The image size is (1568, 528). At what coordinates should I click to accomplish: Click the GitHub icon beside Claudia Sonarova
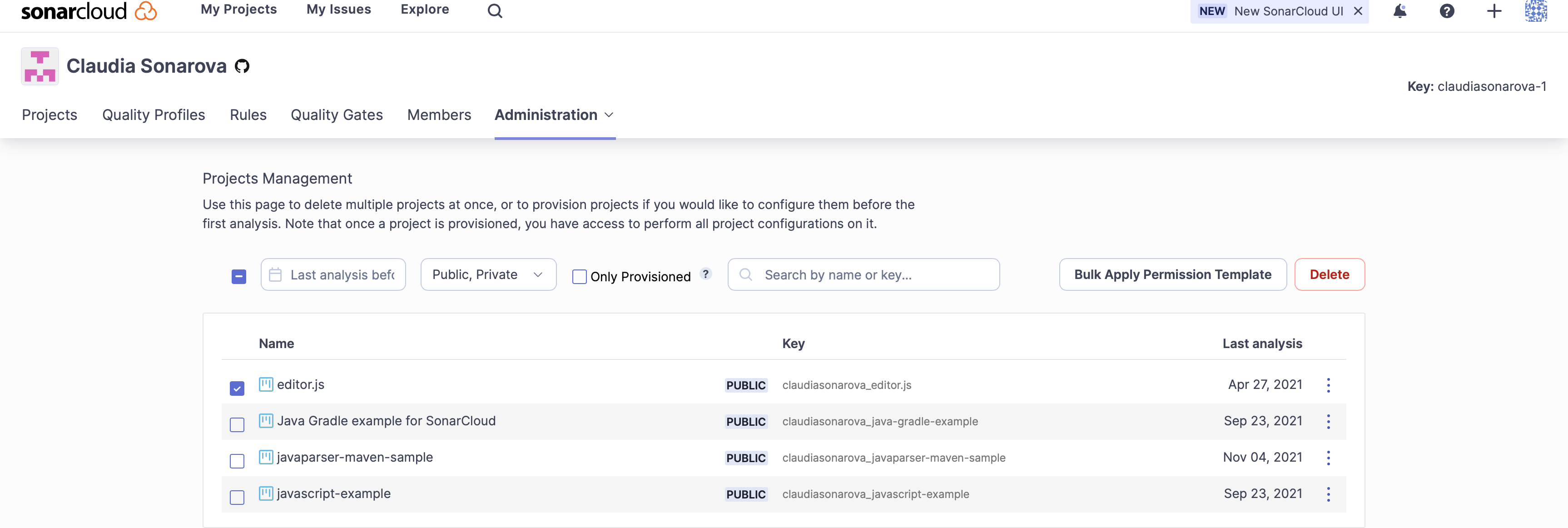tap(242, 66)
